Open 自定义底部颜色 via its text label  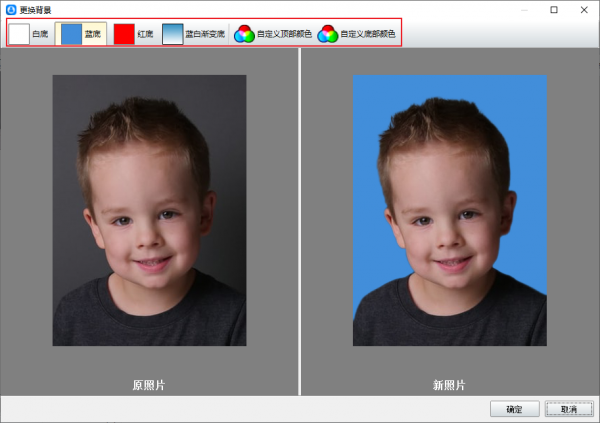click(368, 34)
